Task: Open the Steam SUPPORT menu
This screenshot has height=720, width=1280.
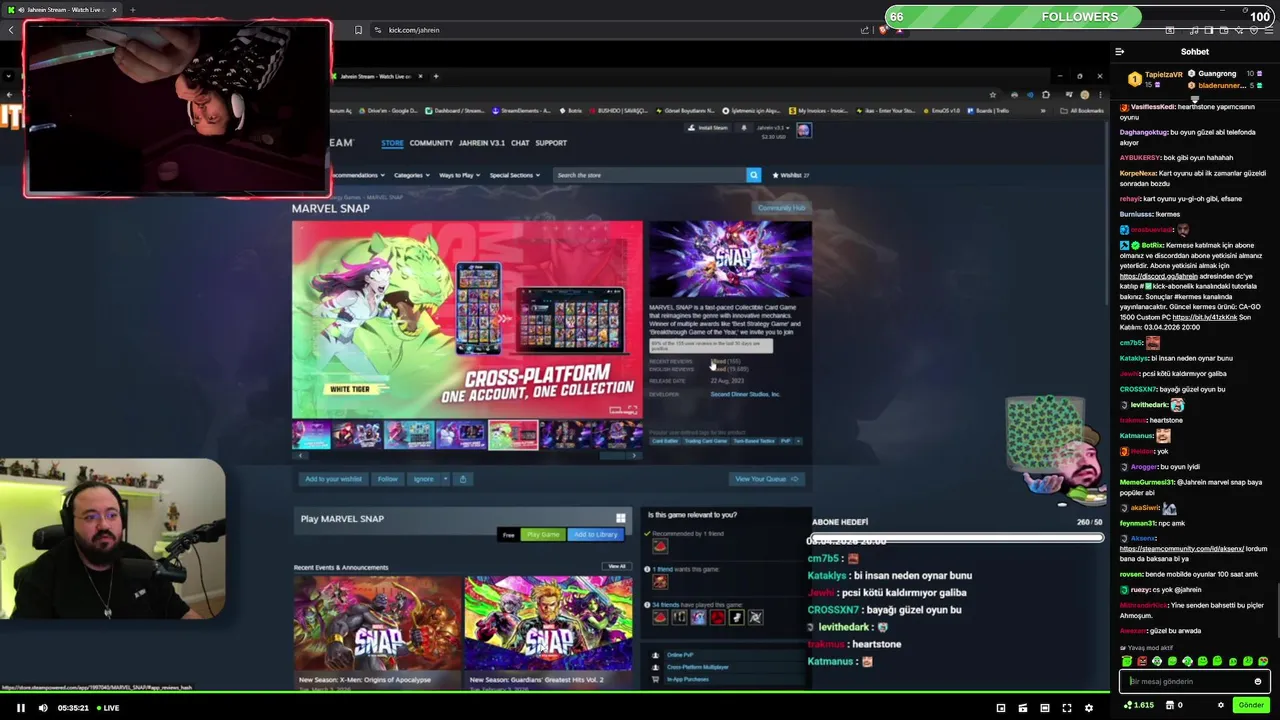Action: click(551, 143)
